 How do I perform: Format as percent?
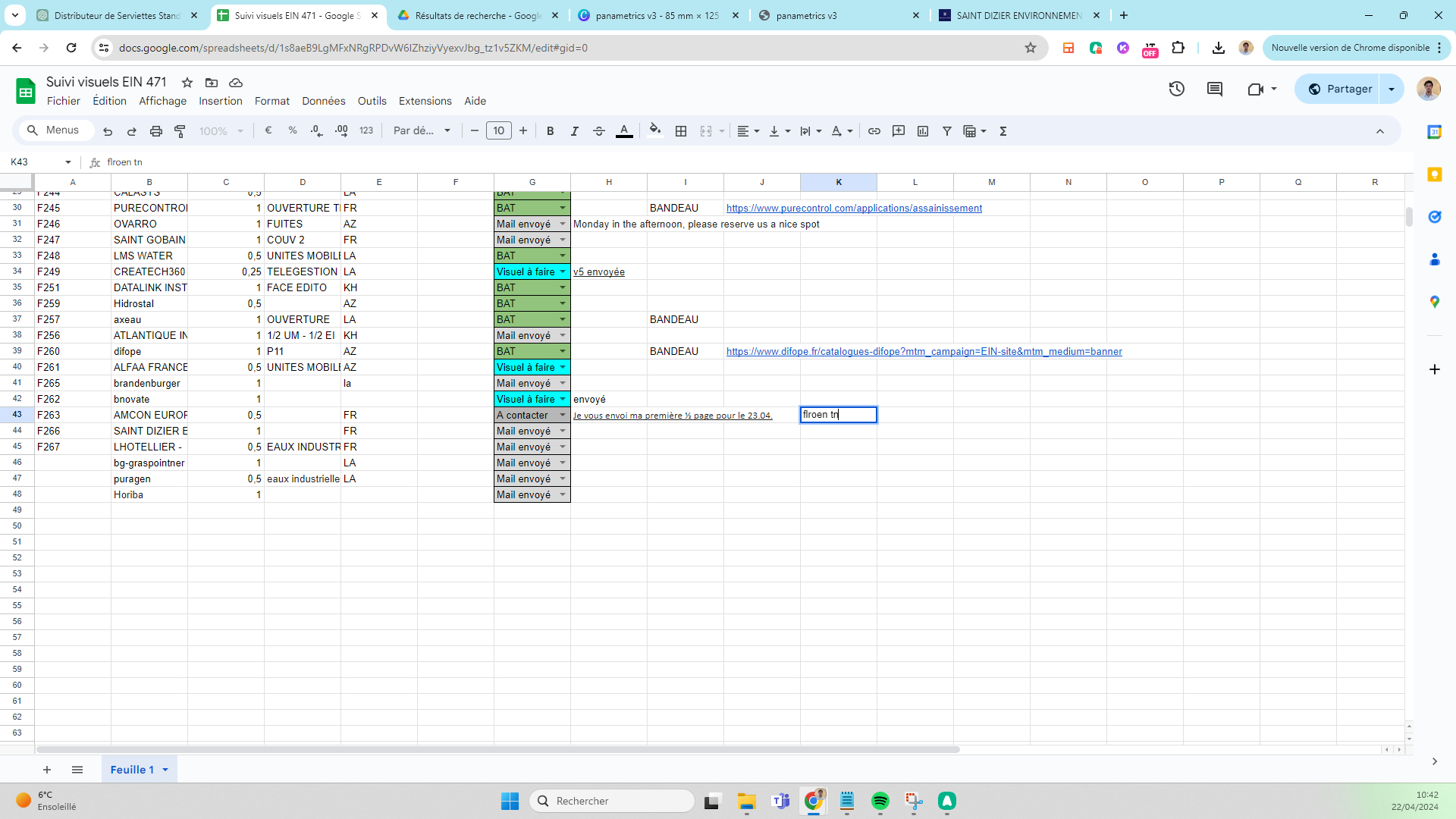pyautogui.click(x=293, y=130)
